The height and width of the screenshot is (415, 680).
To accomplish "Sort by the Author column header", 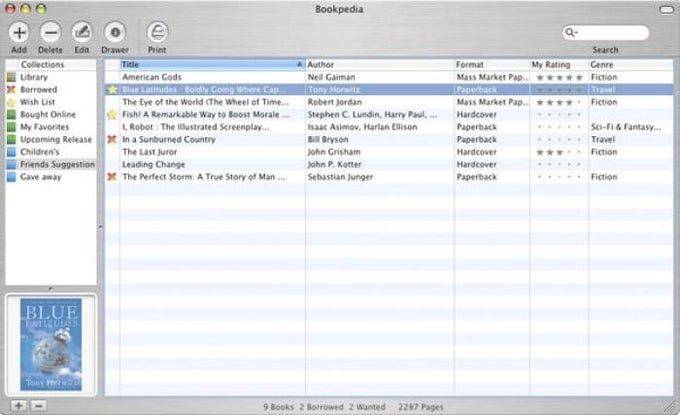I will tap(380, 65).
